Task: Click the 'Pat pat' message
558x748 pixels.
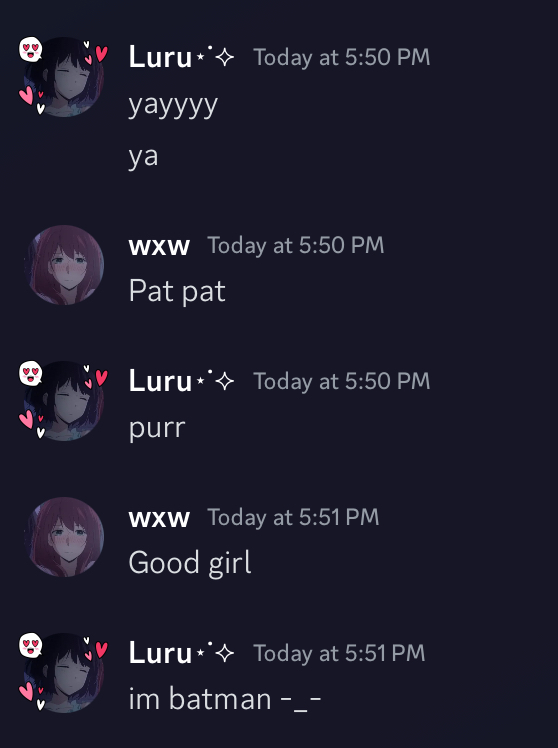Action: (x=177, y=291)
